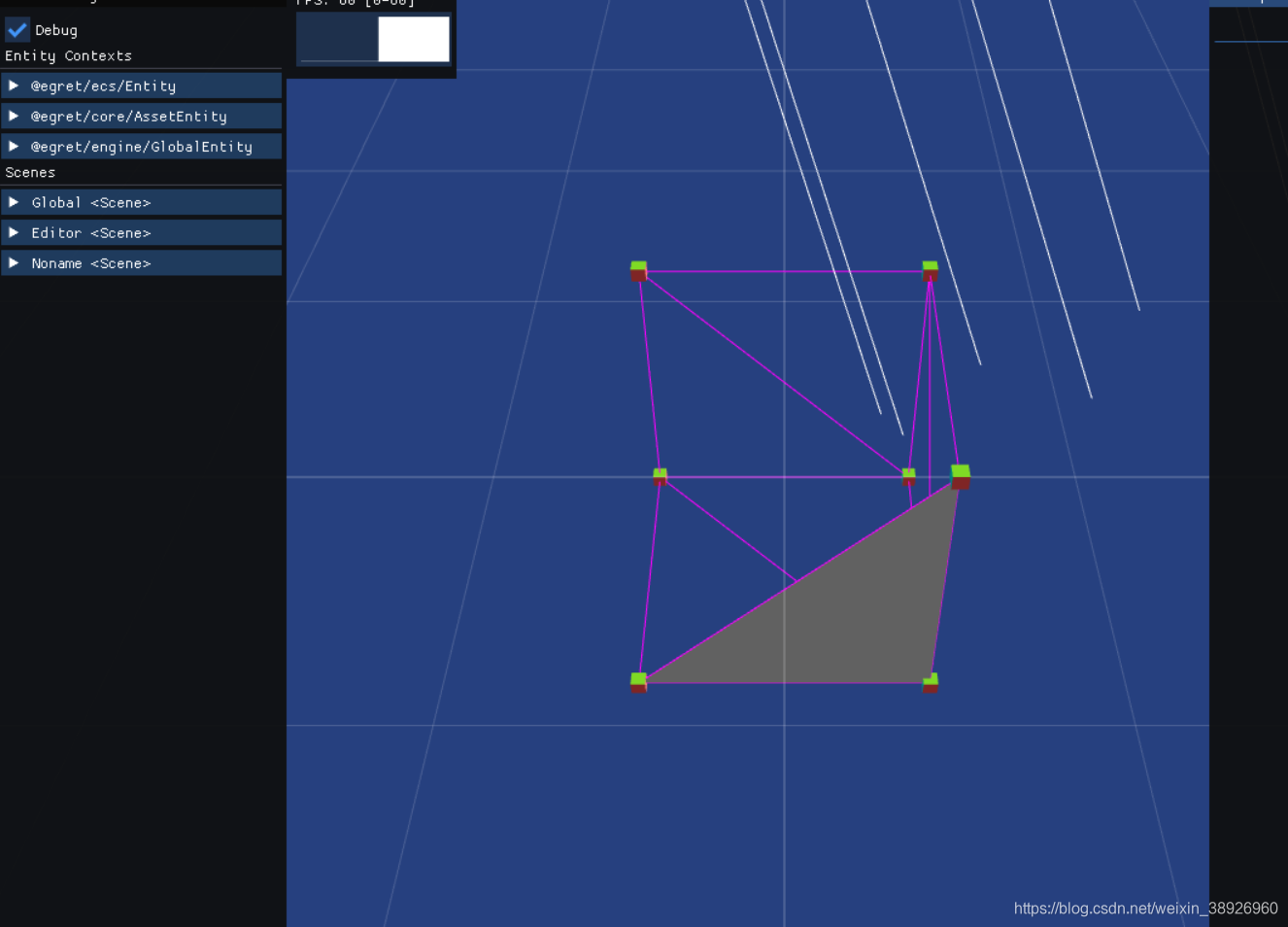Click the Entity Contexts heading
Viewport: 1288px width, 927px height.
tap(68, 55)
